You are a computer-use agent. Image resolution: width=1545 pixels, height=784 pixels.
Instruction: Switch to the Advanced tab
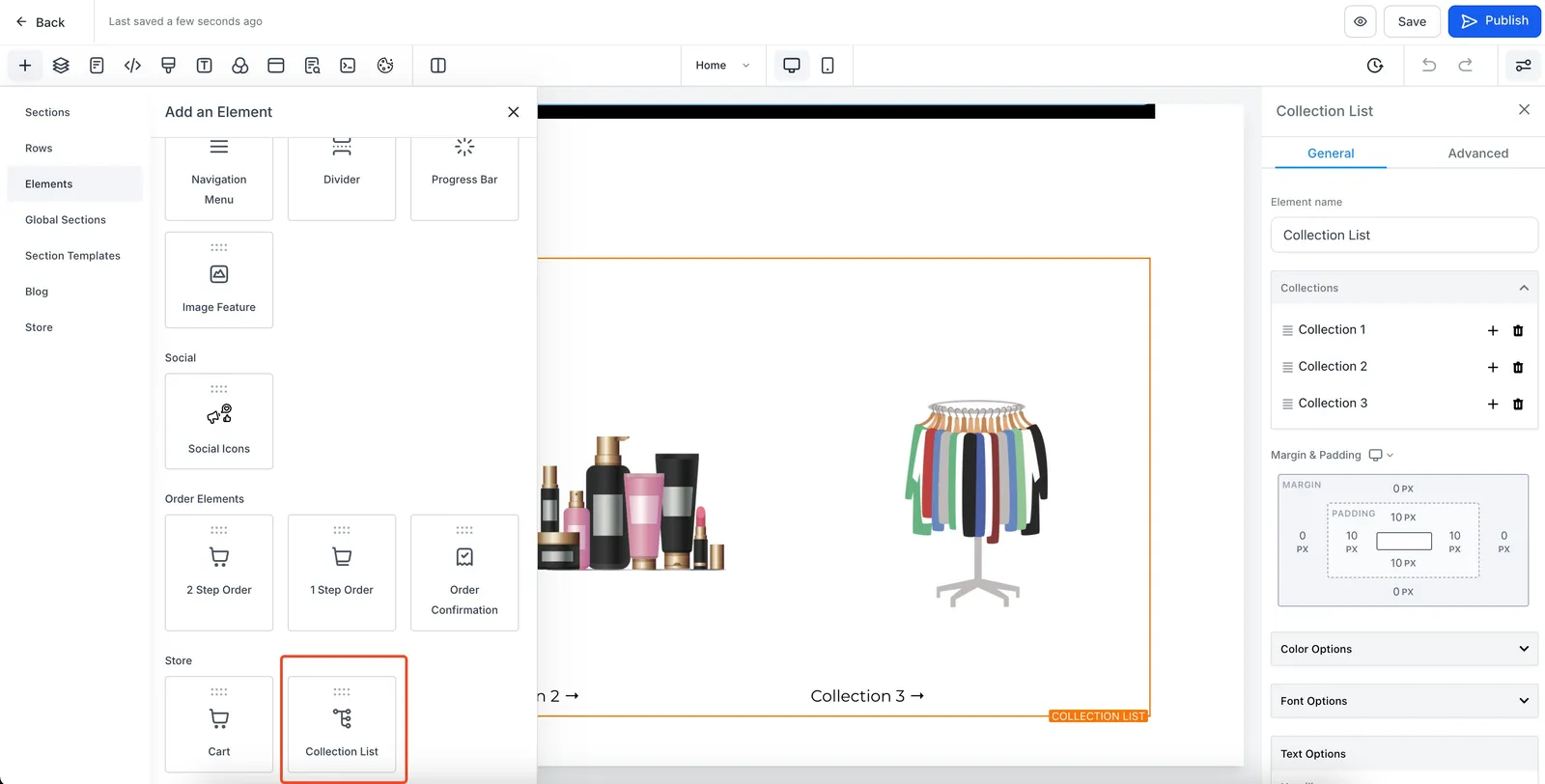pos(1477,154)
